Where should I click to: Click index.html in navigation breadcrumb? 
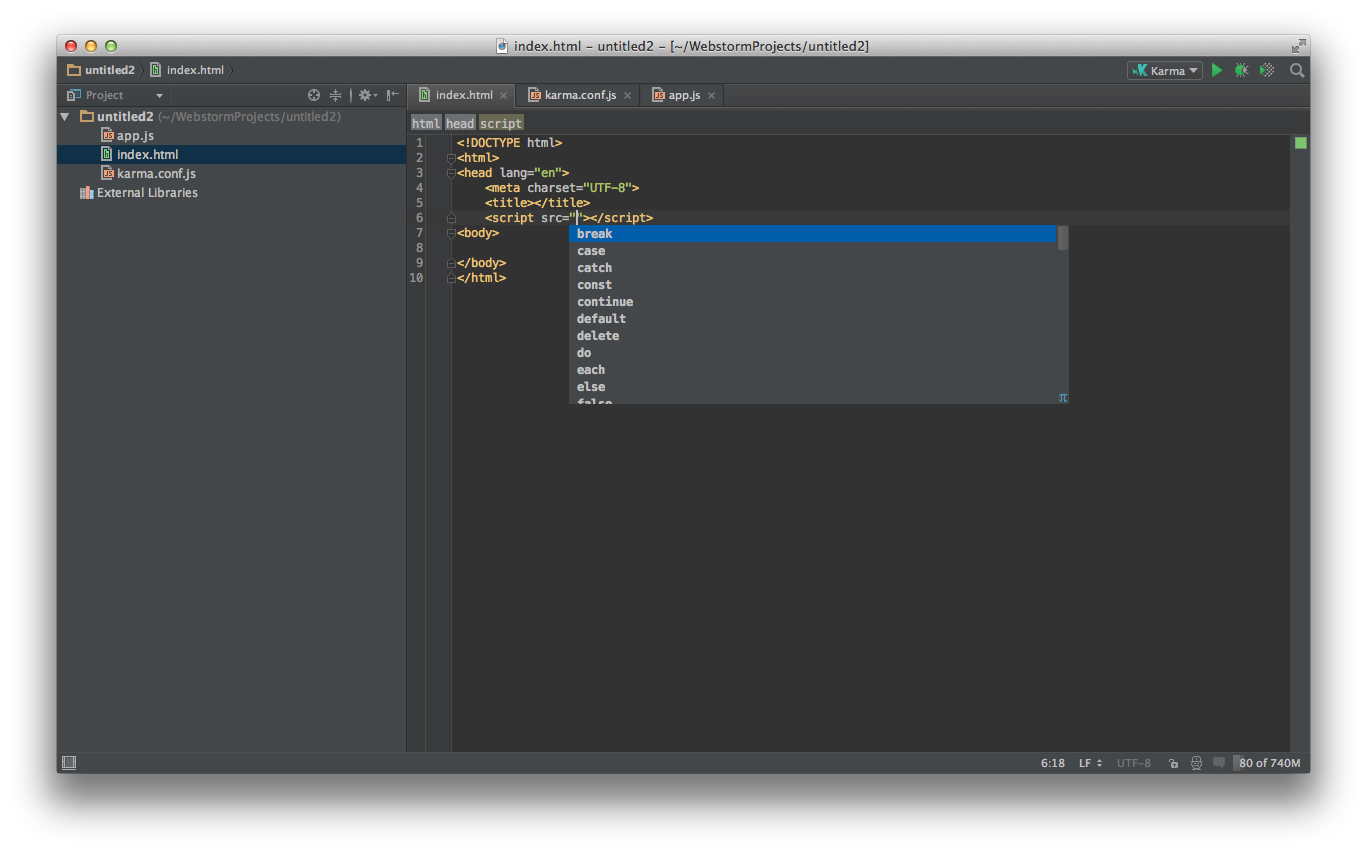click(187, 70)
